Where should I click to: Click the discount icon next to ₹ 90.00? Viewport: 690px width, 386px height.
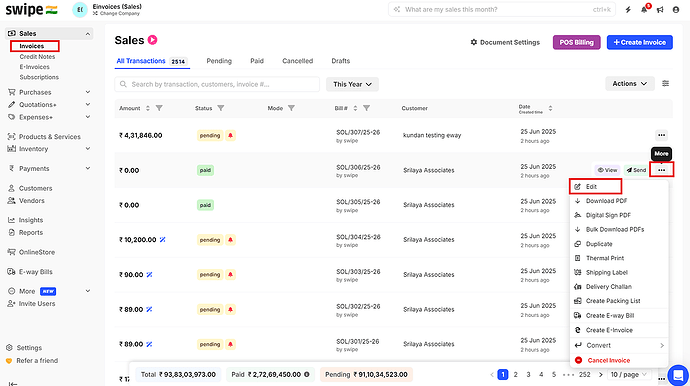coord(149,275)
